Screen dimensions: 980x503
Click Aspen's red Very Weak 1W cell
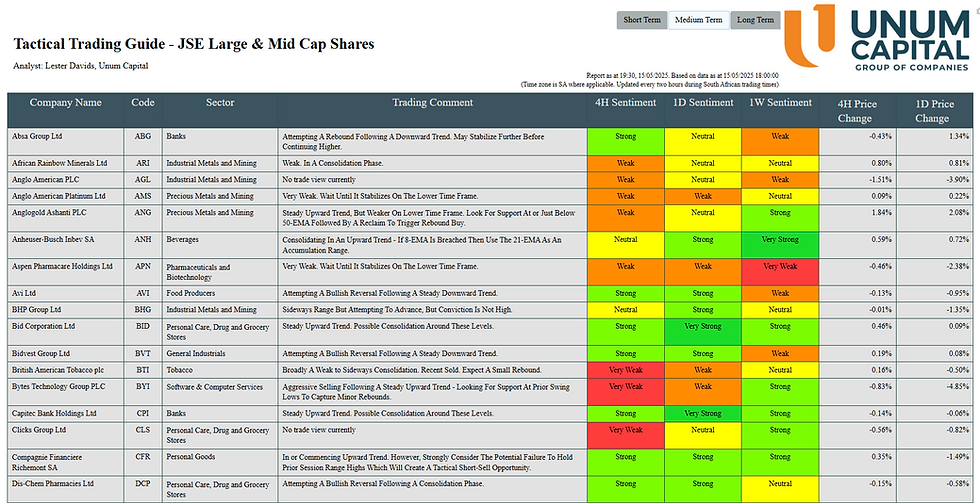pyautogui.click(x=780, y=272)
